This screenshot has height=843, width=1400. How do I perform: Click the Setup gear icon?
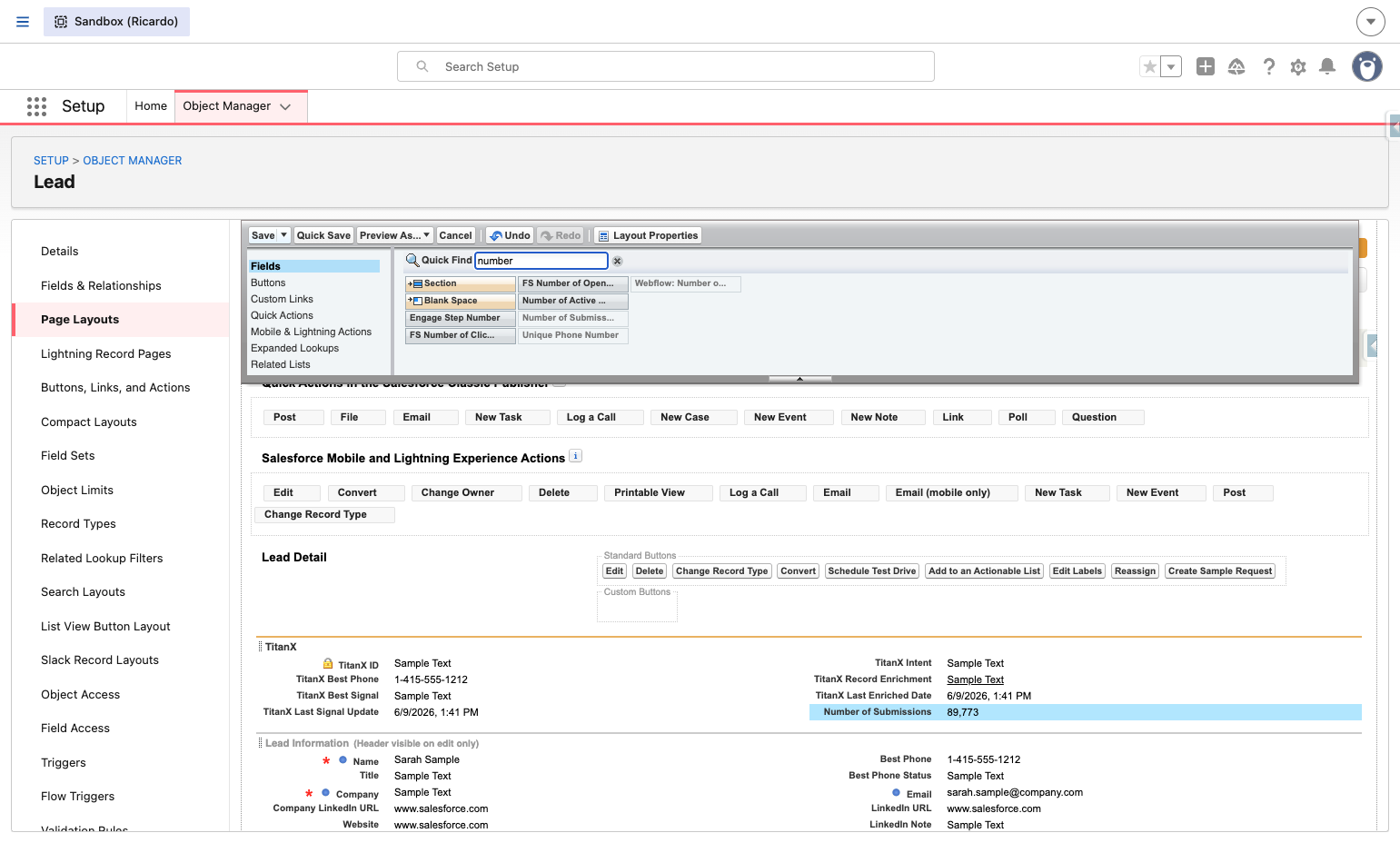1298,66
